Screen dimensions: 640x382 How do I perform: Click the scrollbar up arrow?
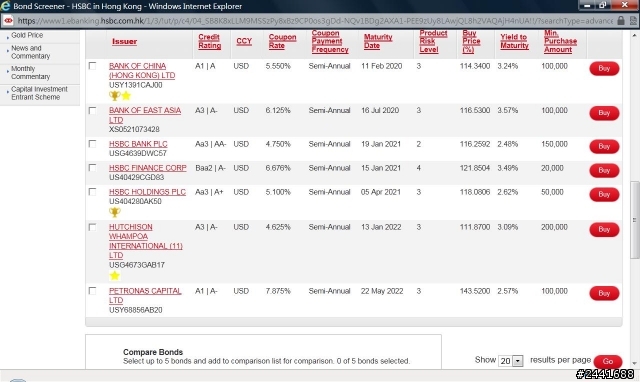[x=634, y=36]
